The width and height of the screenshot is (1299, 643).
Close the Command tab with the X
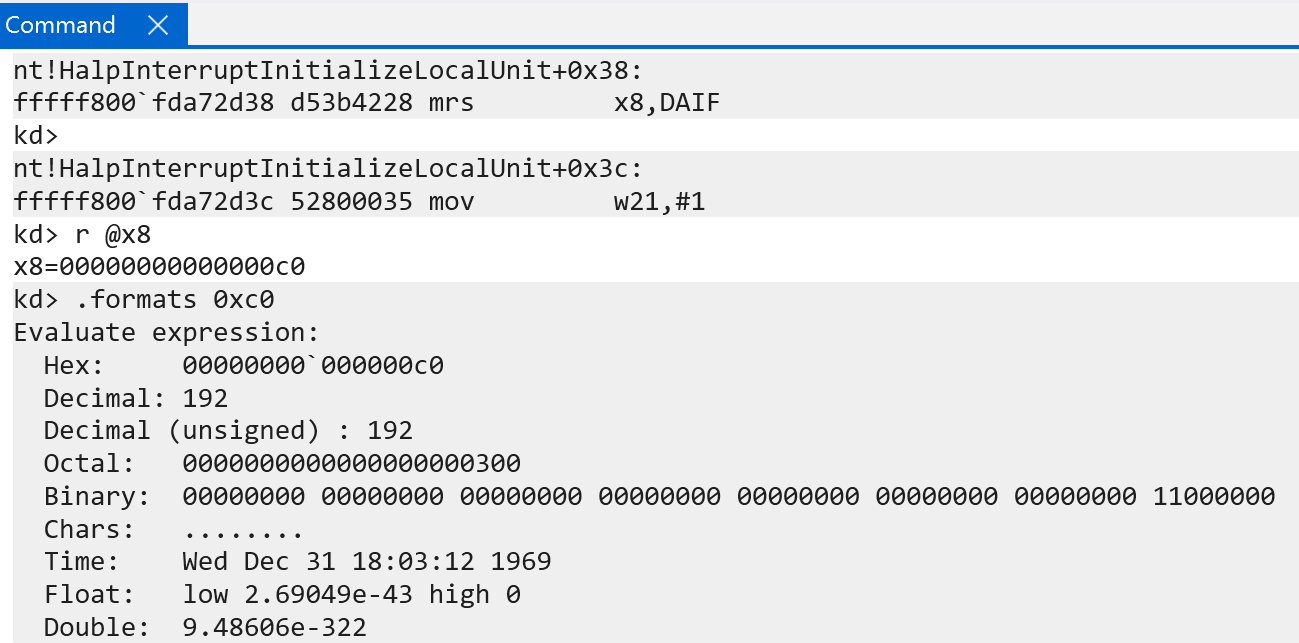tap(158, 25)
